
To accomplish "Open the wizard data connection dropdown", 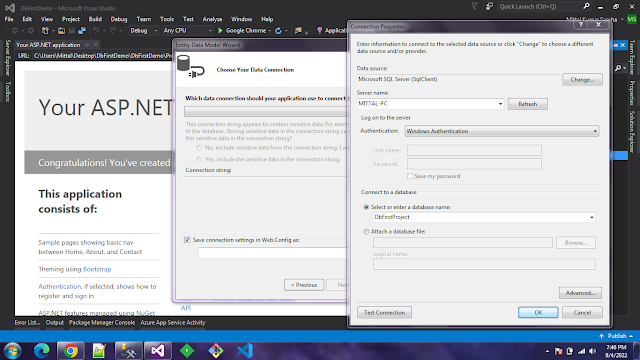I will click(265, 111).
